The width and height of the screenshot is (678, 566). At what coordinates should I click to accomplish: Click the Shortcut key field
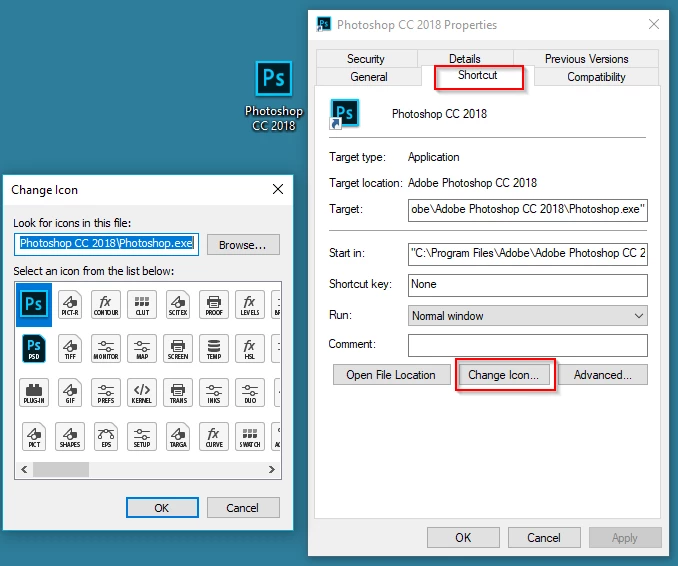tap(528, 285)
